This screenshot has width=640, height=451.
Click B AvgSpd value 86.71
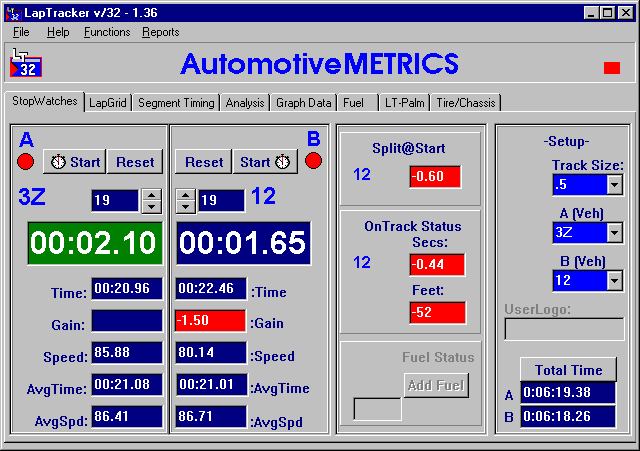[x=211, y=417]
